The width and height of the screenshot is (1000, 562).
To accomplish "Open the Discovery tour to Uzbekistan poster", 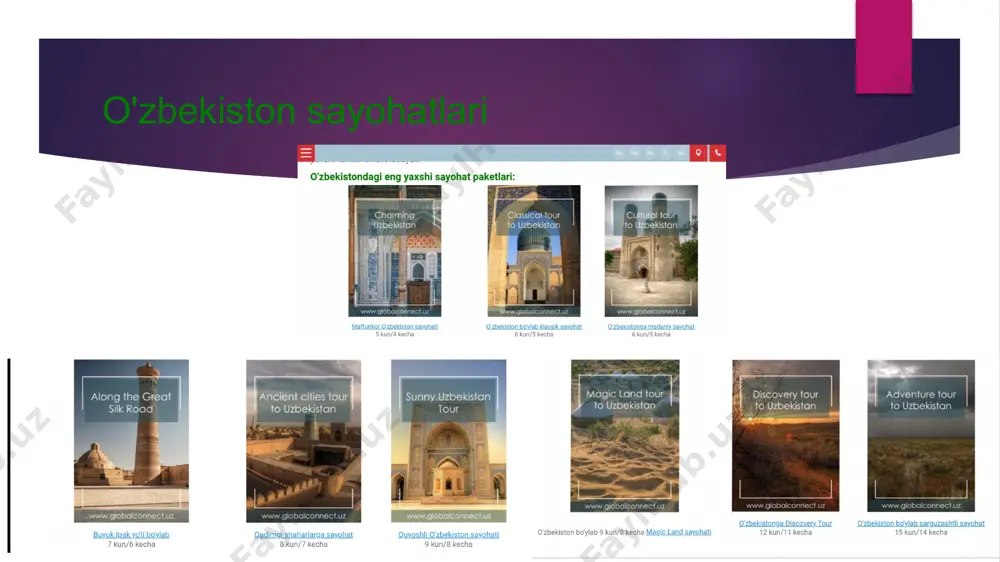I will click(786, 436).
